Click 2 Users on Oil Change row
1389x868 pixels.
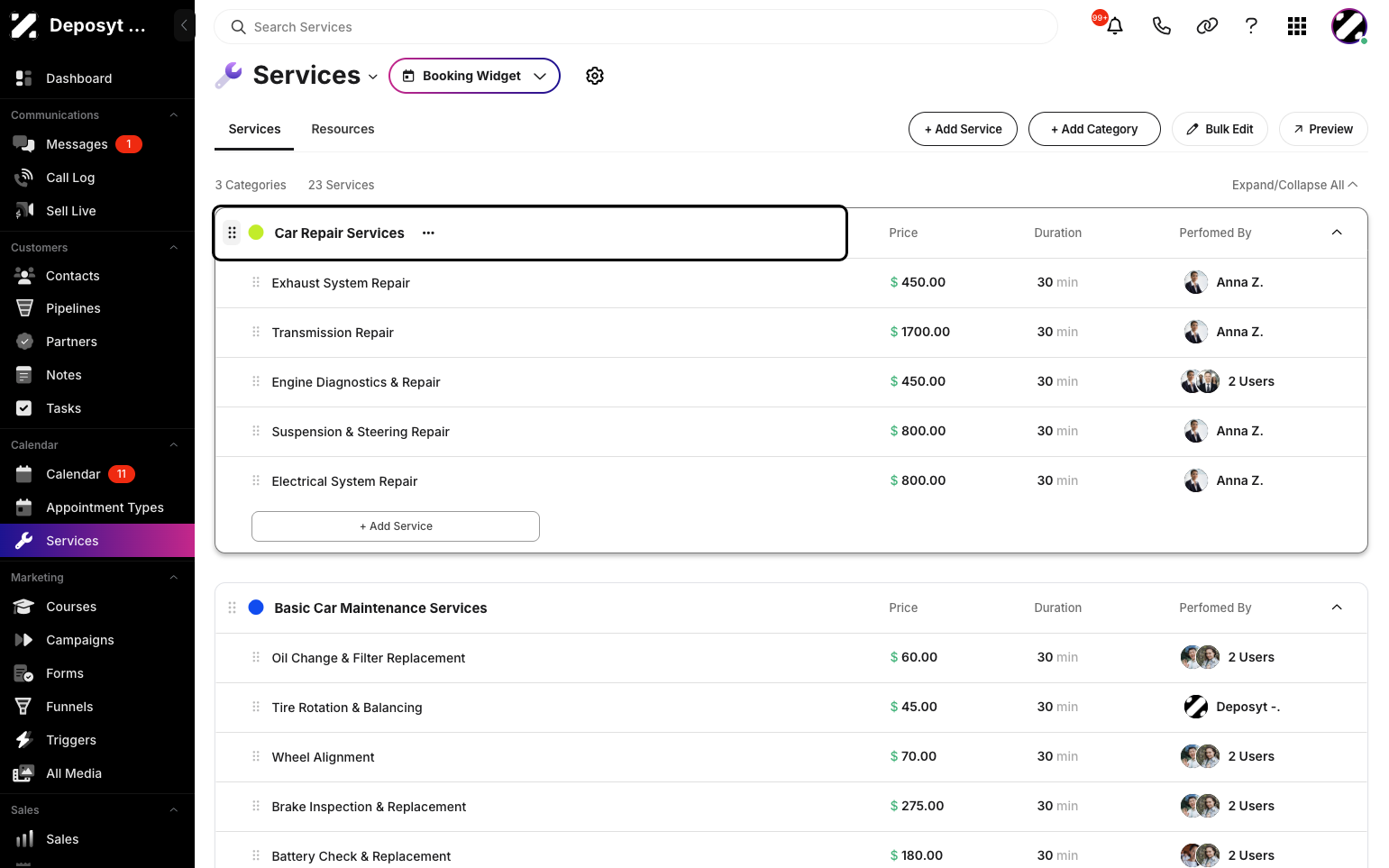(x=1250, y=657)
